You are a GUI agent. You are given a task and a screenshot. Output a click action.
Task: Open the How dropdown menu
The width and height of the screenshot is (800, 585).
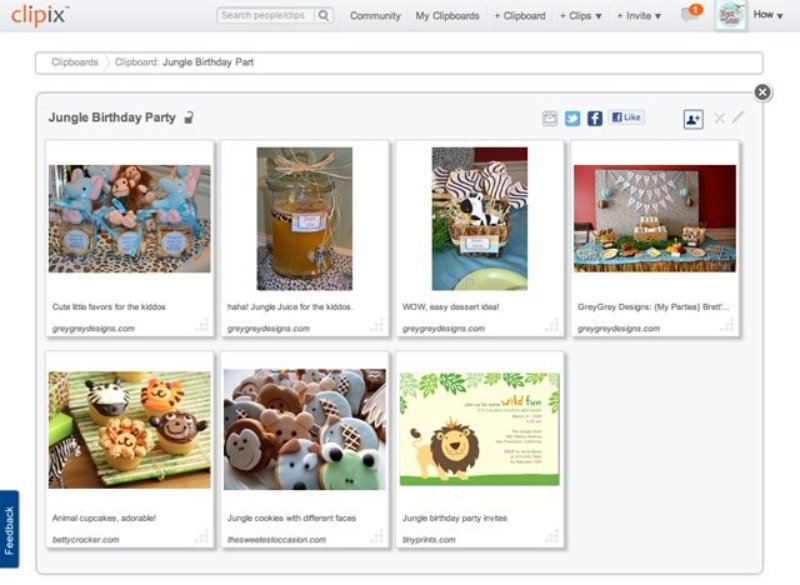(x=768, y=16)
